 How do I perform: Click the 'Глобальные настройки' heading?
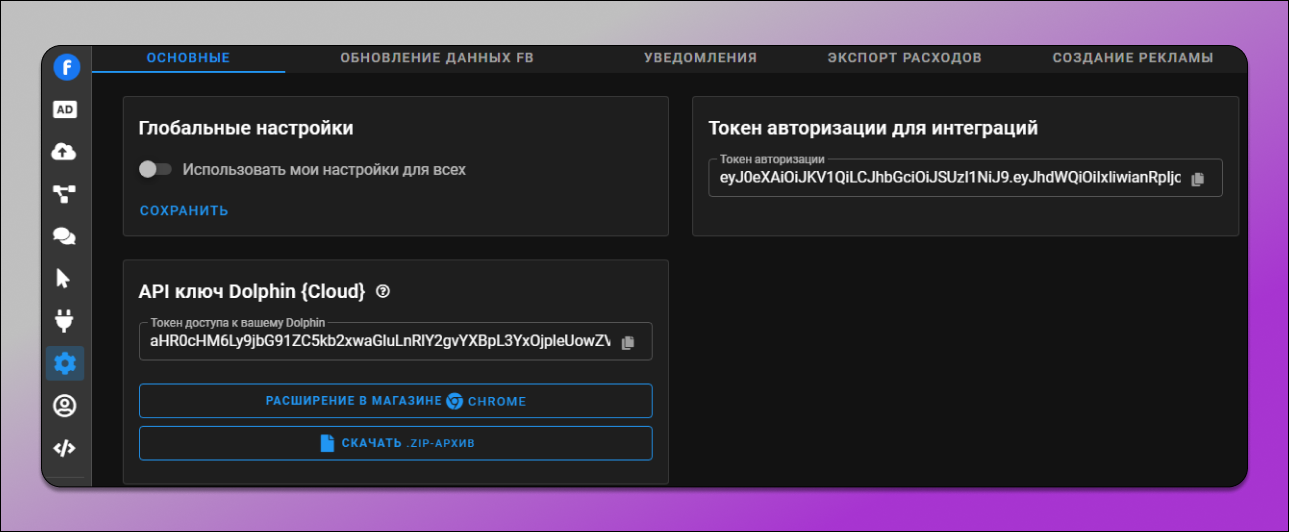(x=246, y=128)
